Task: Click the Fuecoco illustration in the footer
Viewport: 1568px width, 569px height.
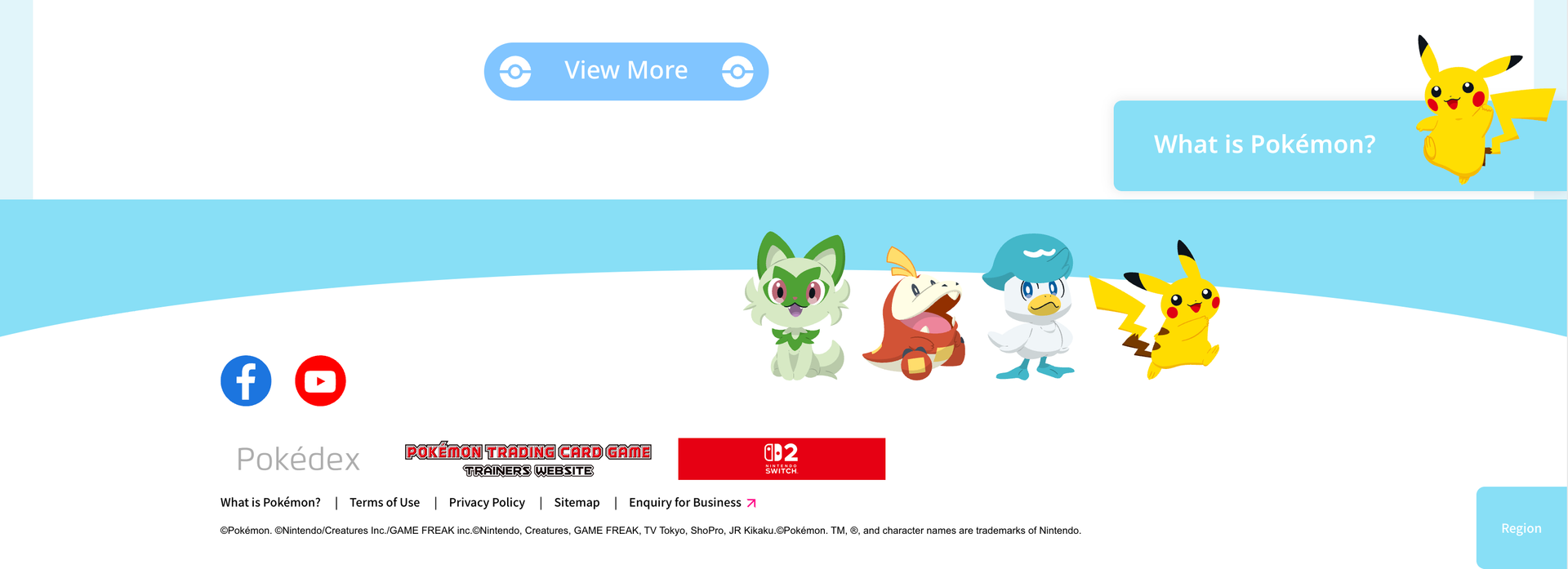Action: [915, 314]
